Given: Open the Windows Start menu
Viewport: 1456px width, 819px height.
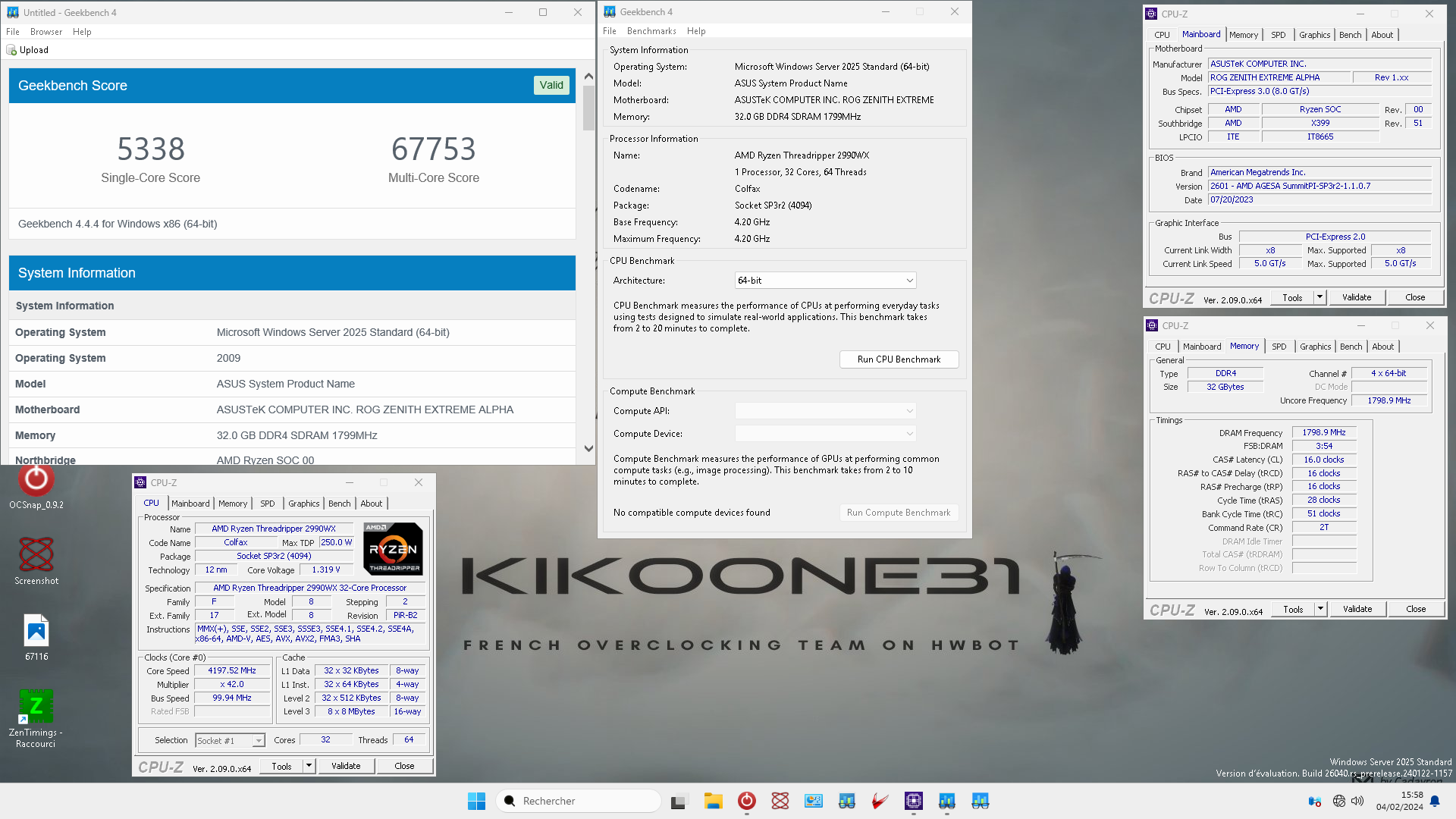Looking at the screenshot, I should [x=476, y=801].
